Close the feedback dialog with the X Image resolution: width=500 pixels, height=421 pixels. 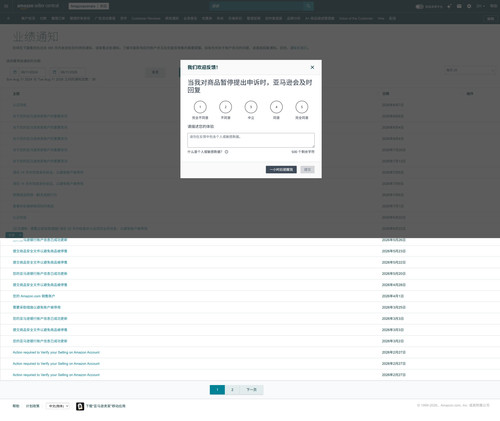tap(312, 67)
